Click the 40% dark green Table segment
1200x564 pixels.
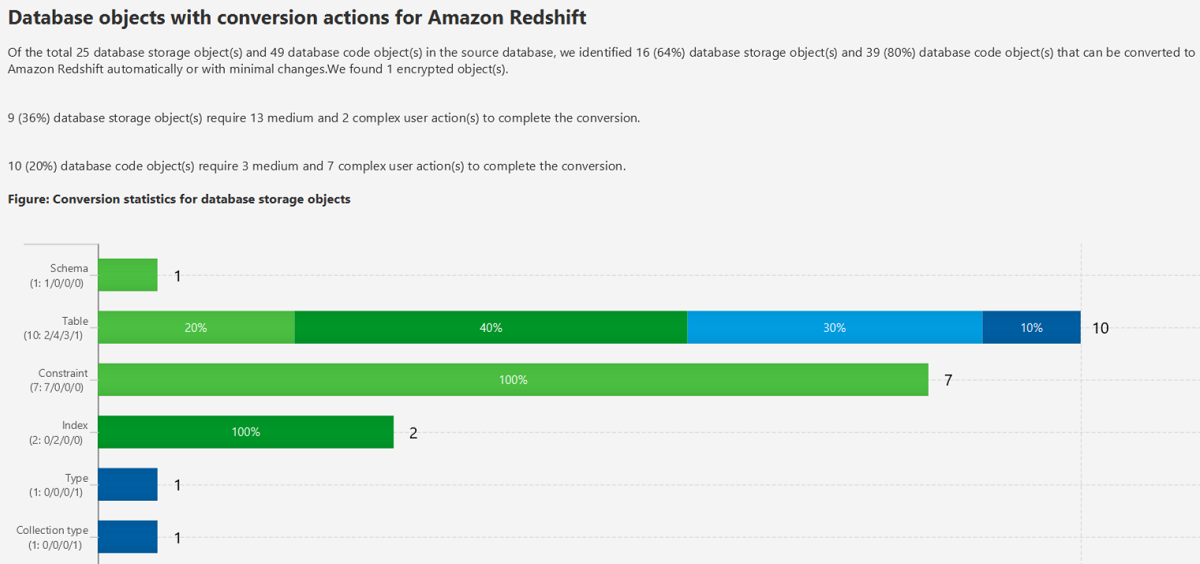pyautogui.click(x=491, y=328)
